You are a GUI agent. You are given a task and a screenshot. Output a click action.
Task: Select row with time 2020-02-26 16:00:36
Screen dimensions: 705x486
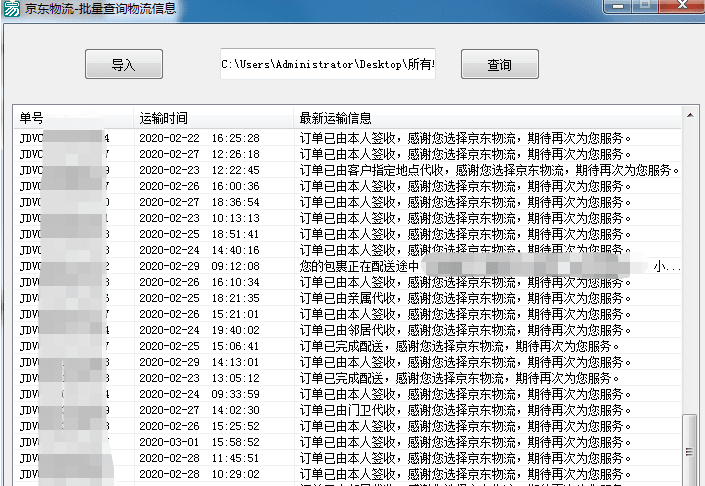point(348,186)
